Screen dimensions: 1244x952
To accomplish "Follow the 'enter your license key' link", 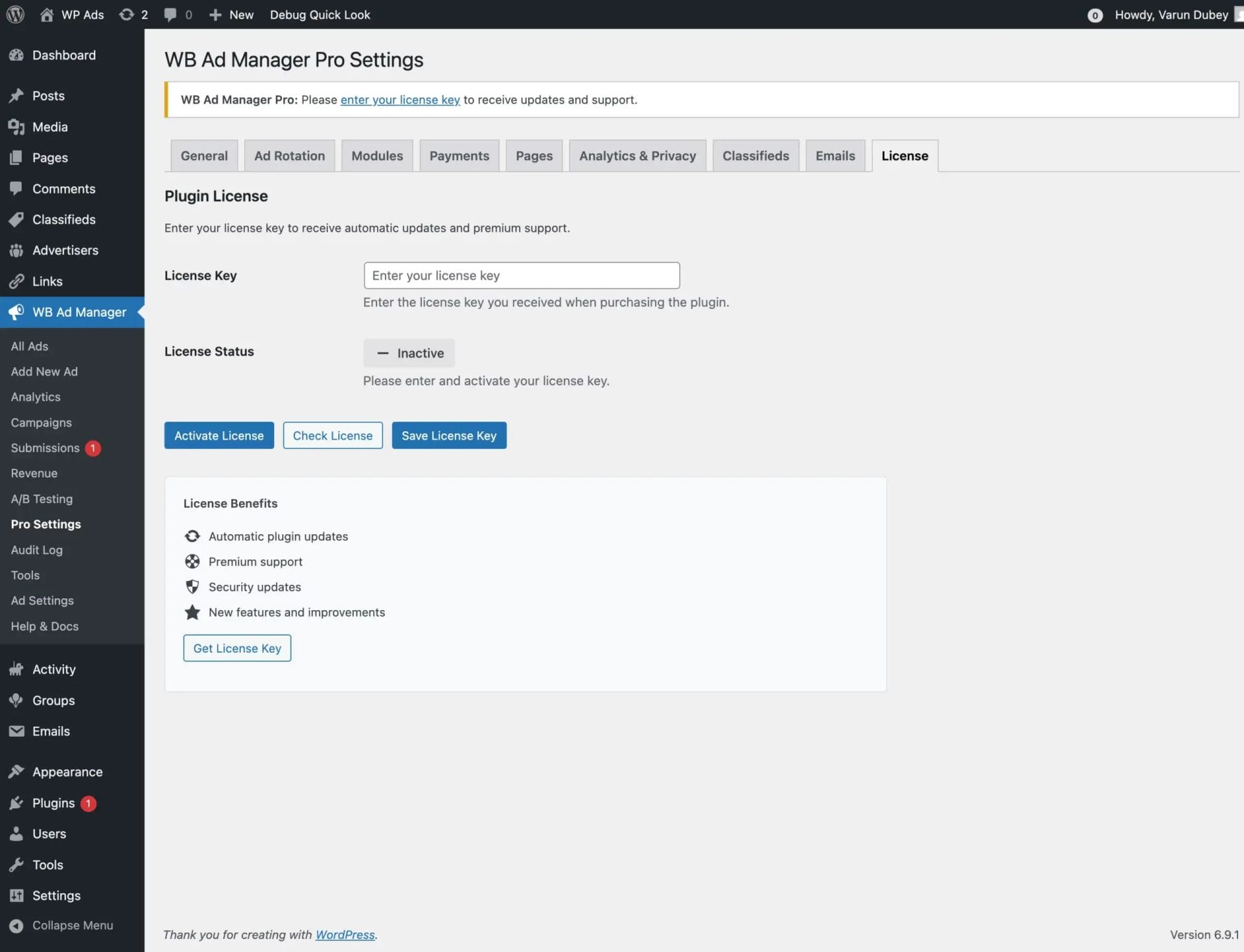I will [x=400, y=100].
